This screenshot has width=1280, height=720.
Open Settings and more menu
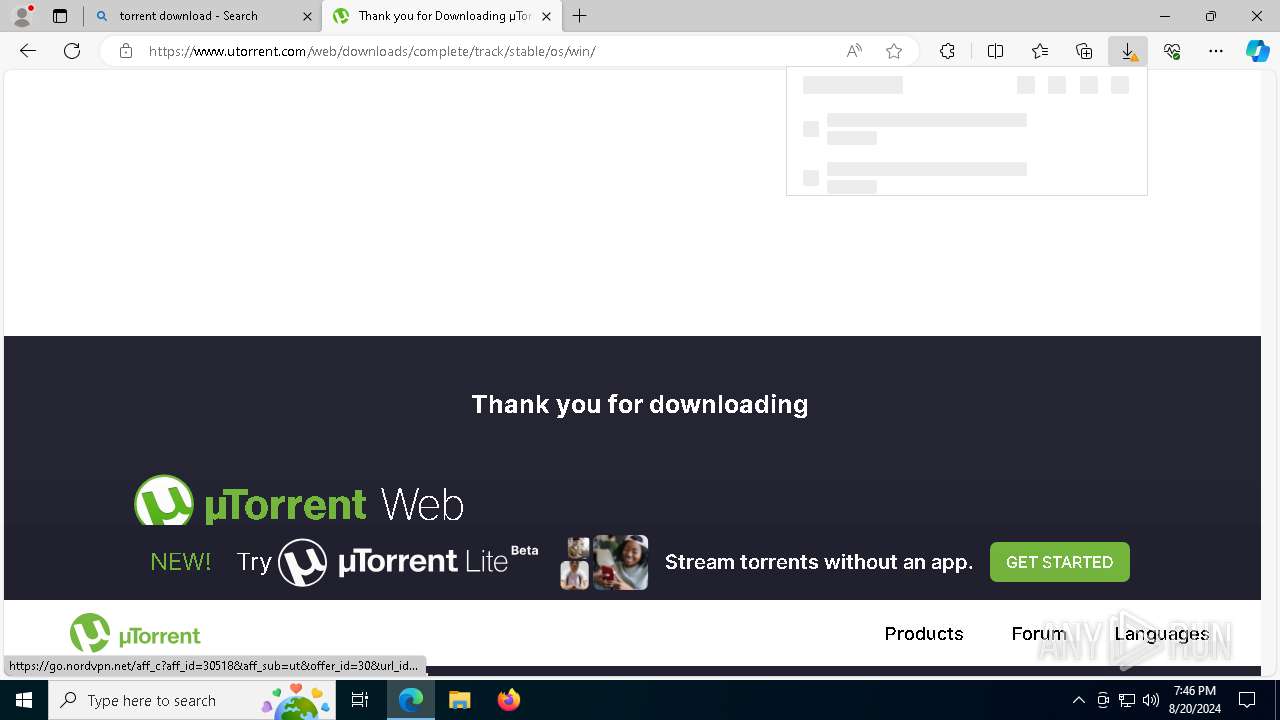pyautogui.click(x=1216, y=51)
